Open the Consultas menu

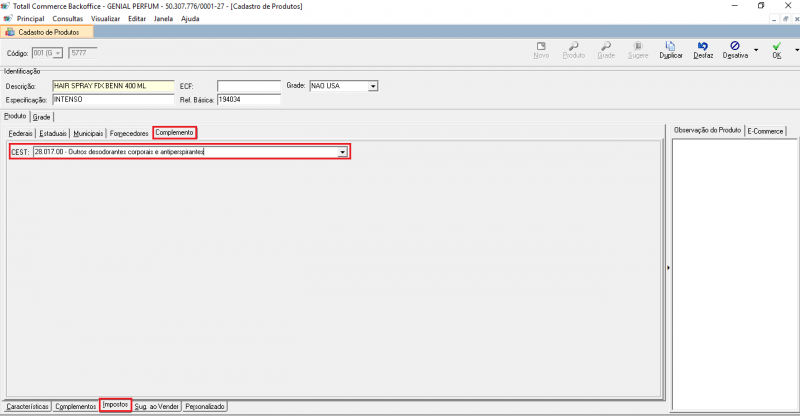click(68, 18)
